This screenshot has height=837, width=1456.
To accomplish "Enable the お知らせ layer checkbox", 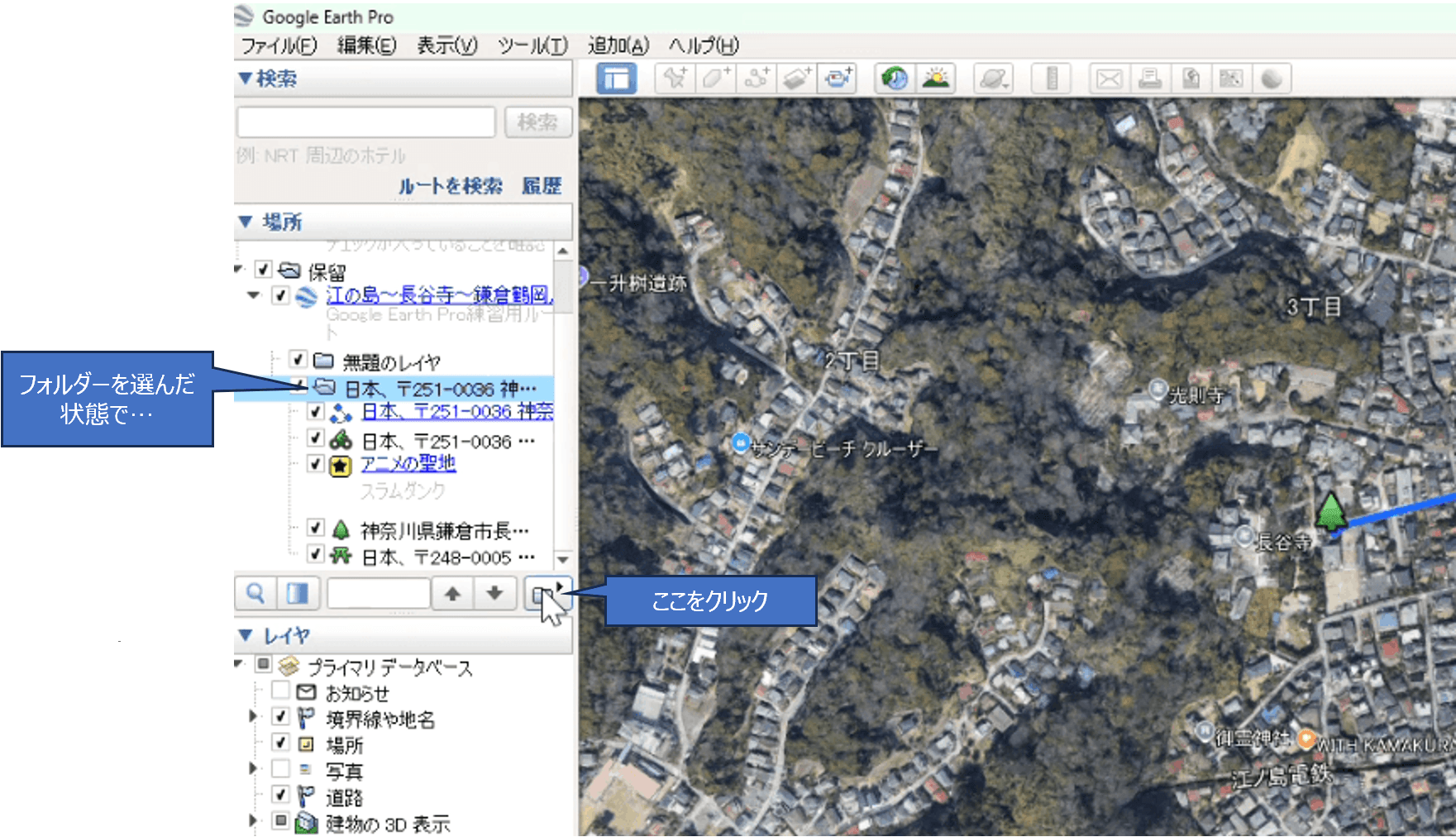I will coord(280,691).
